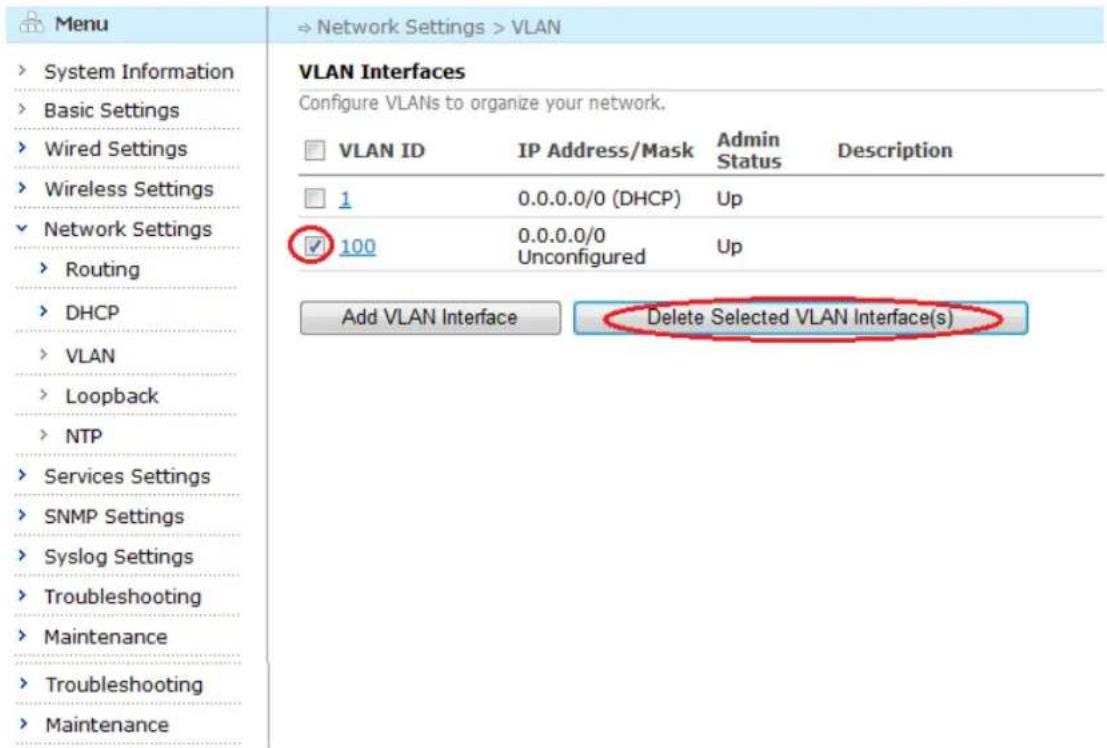Image resolution: width=1107 pixels, height=748 pixels.
Task: Click the 0.0.0.0/0 Unconfigured cell
Action: point(581,246)
